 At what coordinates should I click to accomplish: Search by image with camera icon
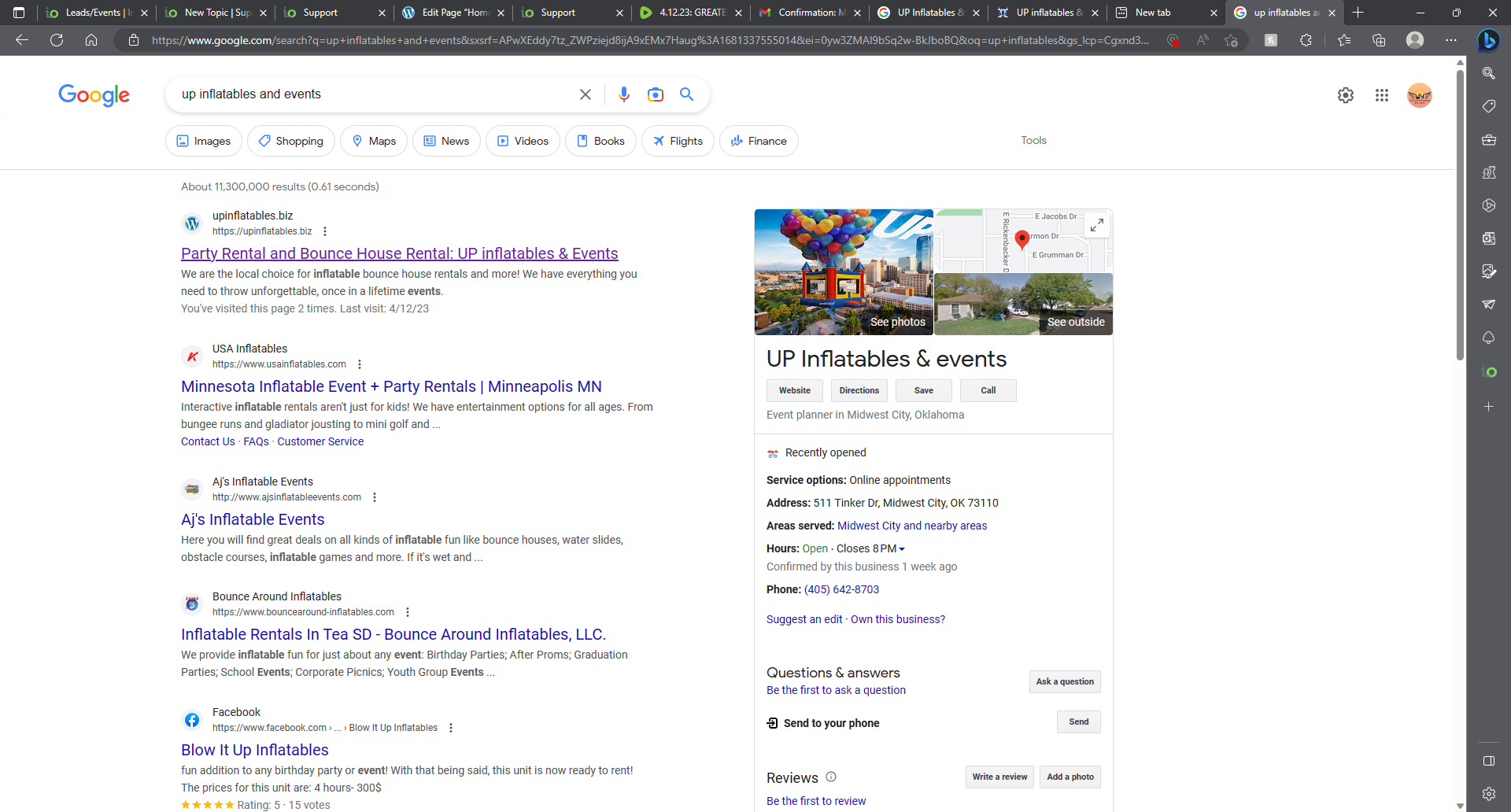tap(656, 94)
